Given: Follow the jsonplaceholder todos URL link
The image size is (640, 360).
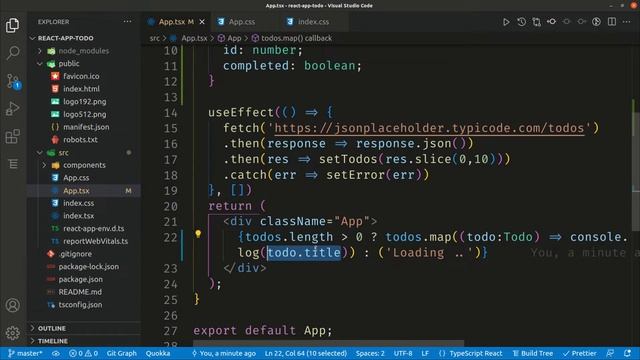Looking at the screenshot, I should (x=429, y=128).
